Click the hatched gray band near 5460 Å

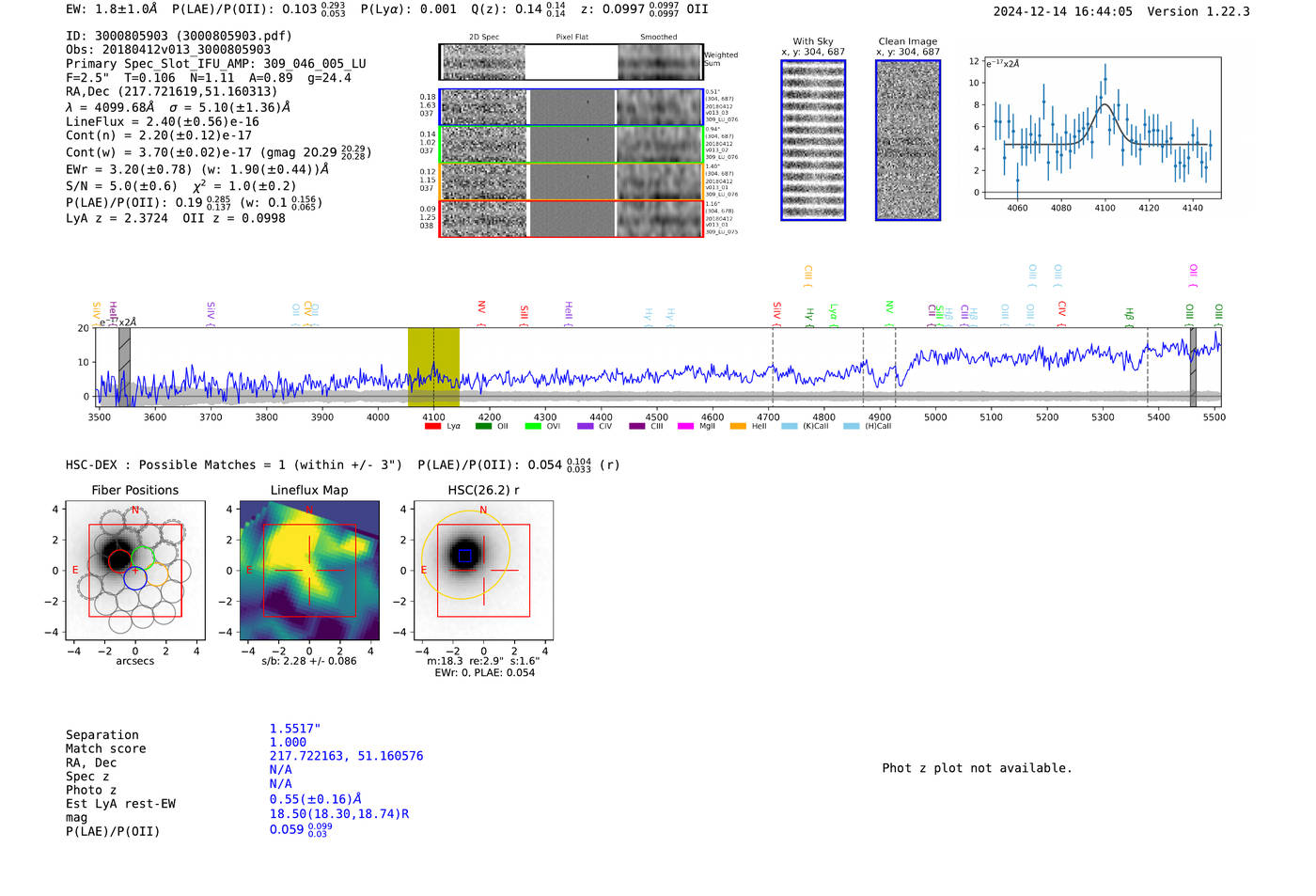(1193, 367)
